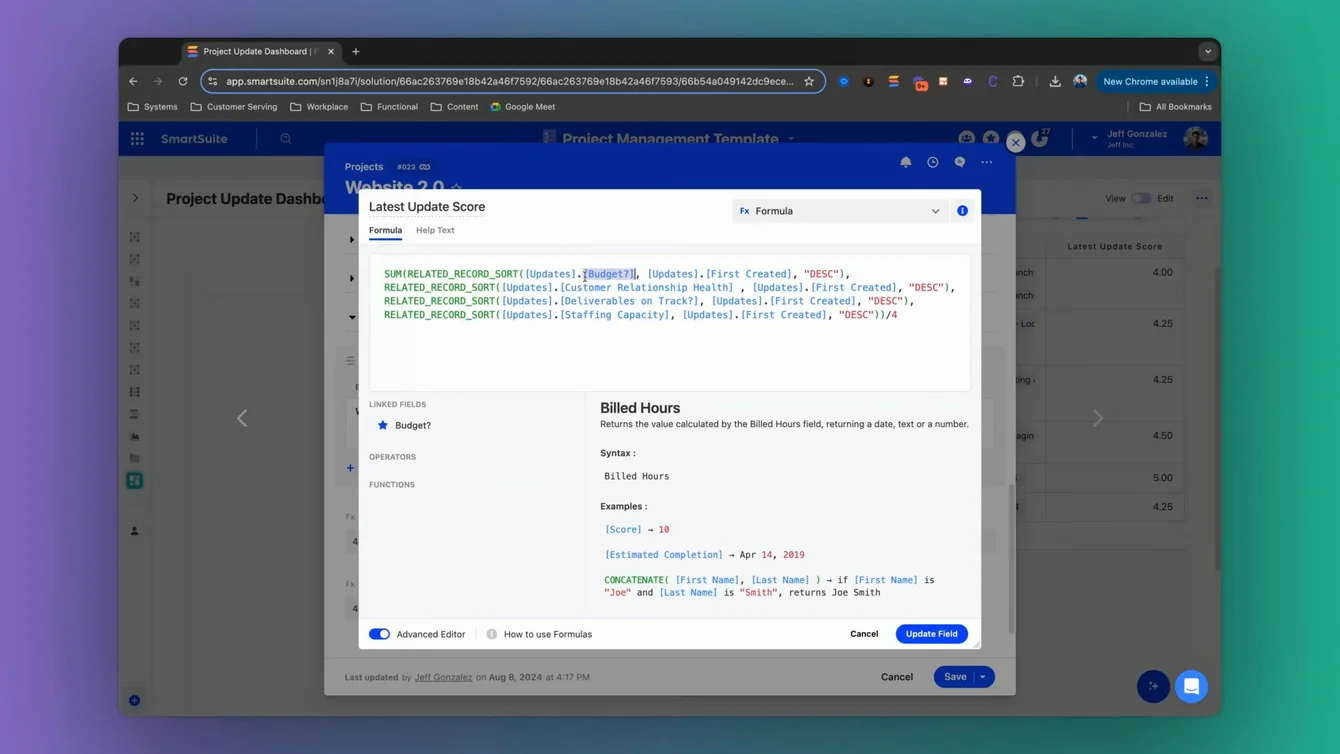Expand the Operators section
The height and width of the screenshot is (754, 1340).
(392, 457)
